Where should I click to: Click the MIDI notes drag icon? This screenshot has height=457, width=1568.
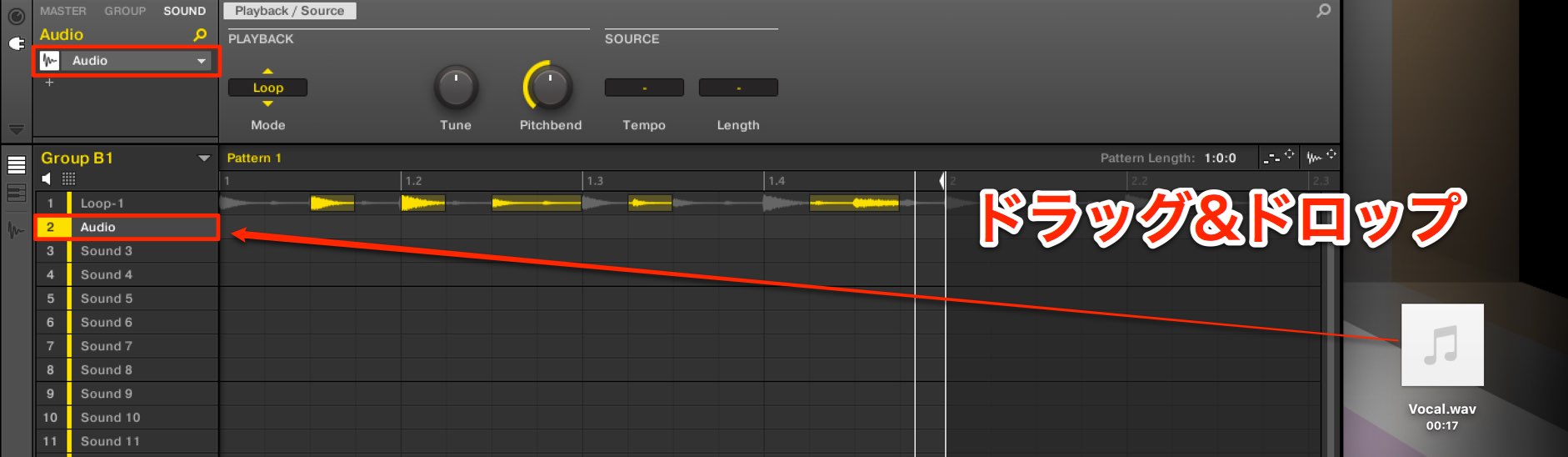(x=1278, y=157)
